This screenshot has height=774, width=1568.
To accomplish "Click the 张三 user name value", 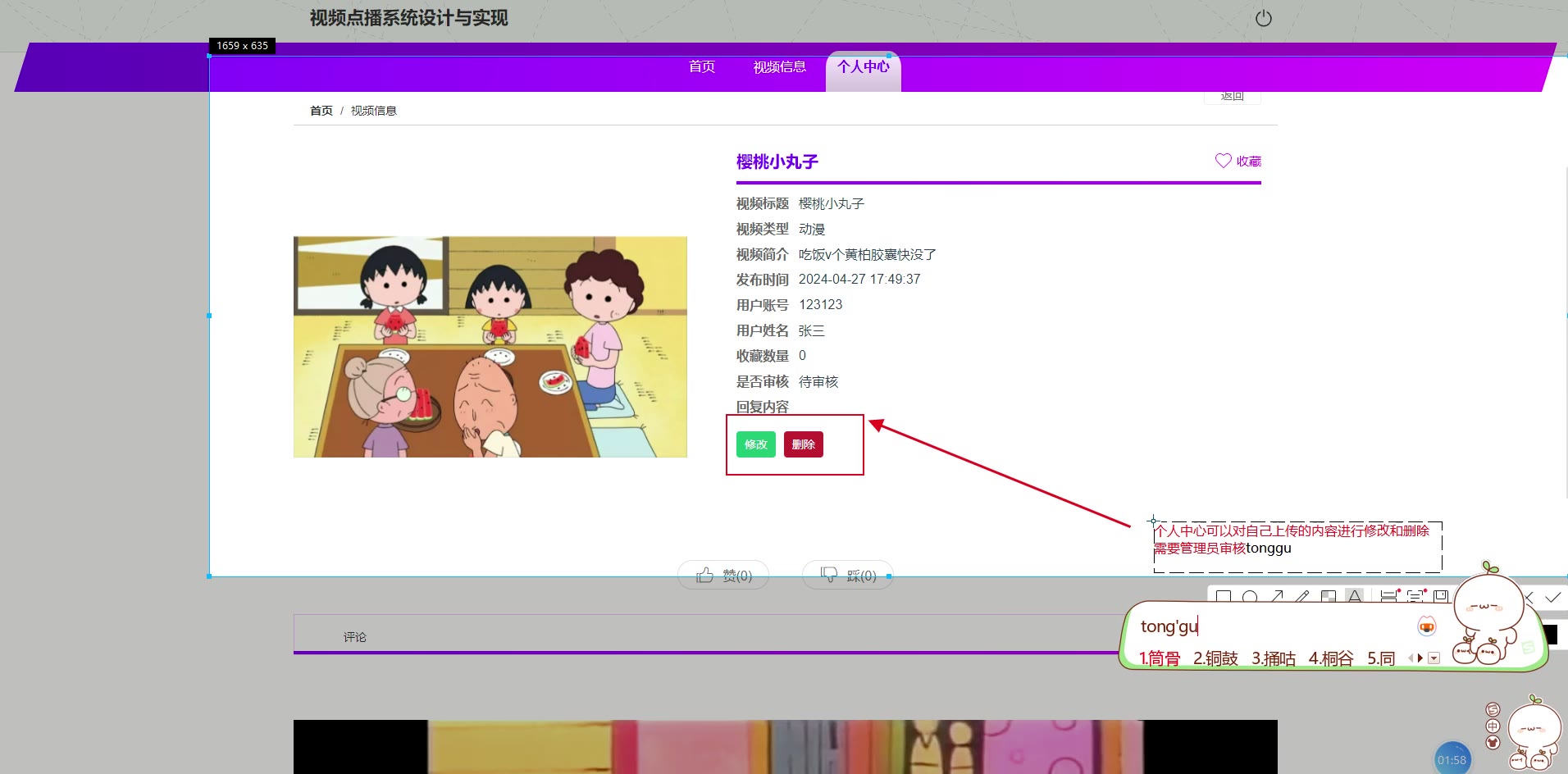I will (812, 331).
